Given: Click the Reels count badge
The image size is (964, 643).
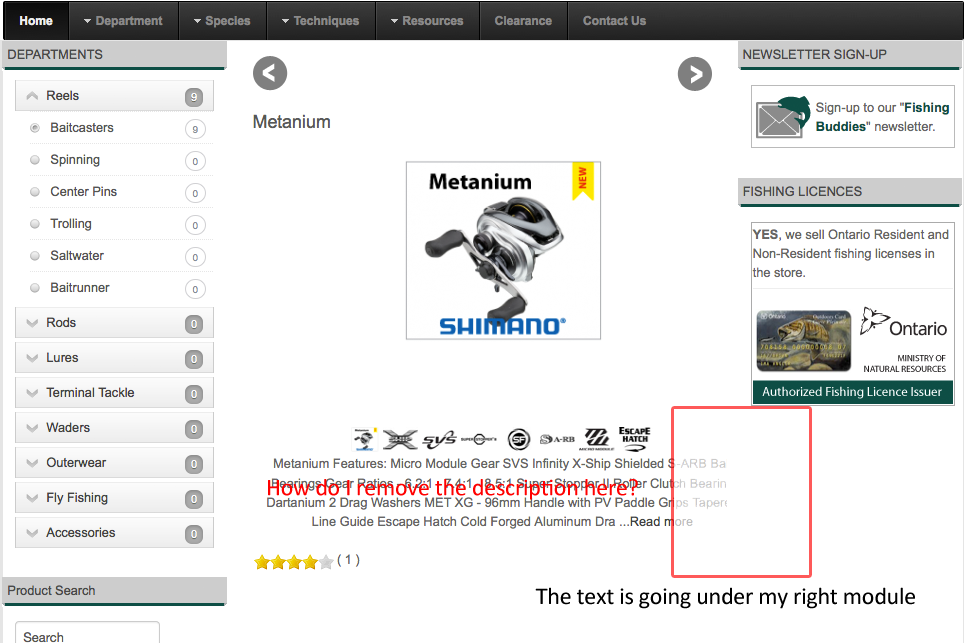Looking at the screenshot, I should pyautogui.click(x=194, y=97).
